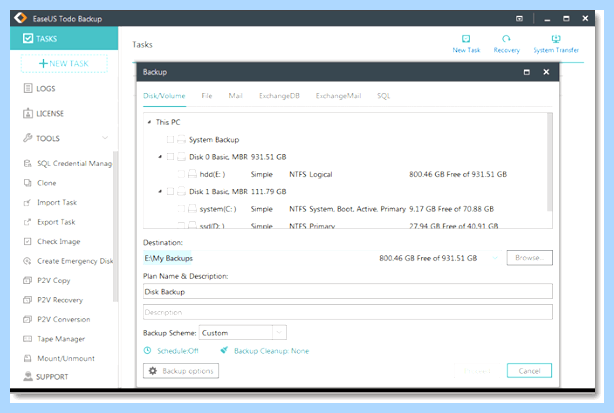The width and height of the screenshot is (614, 413).
Task: Click the EaseUS logo in title bar
Action: coord(20,18)
